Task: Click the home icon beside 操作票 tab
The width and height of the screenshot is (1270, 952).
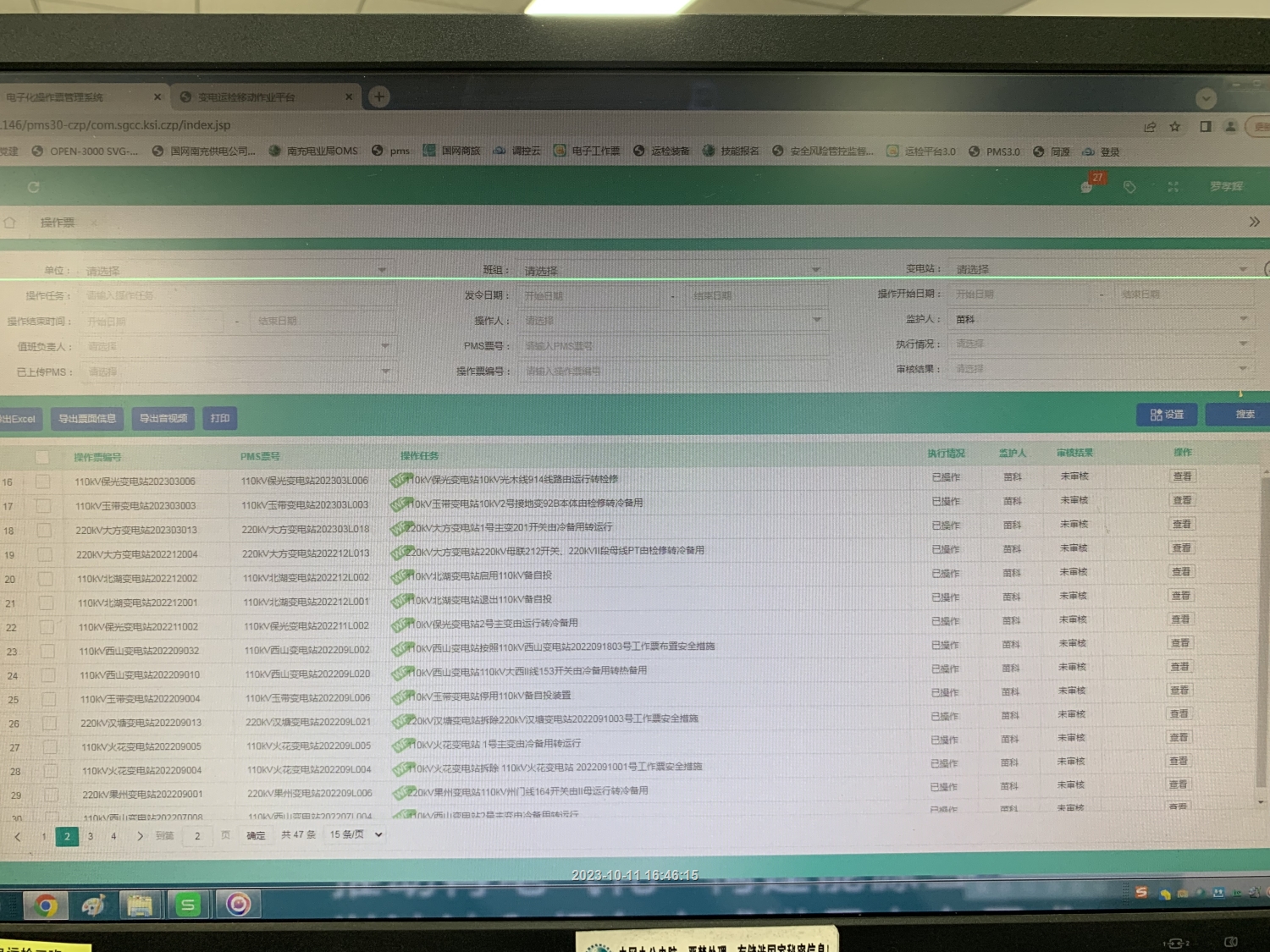Action: pyautogui.click(x=10, y=223)
